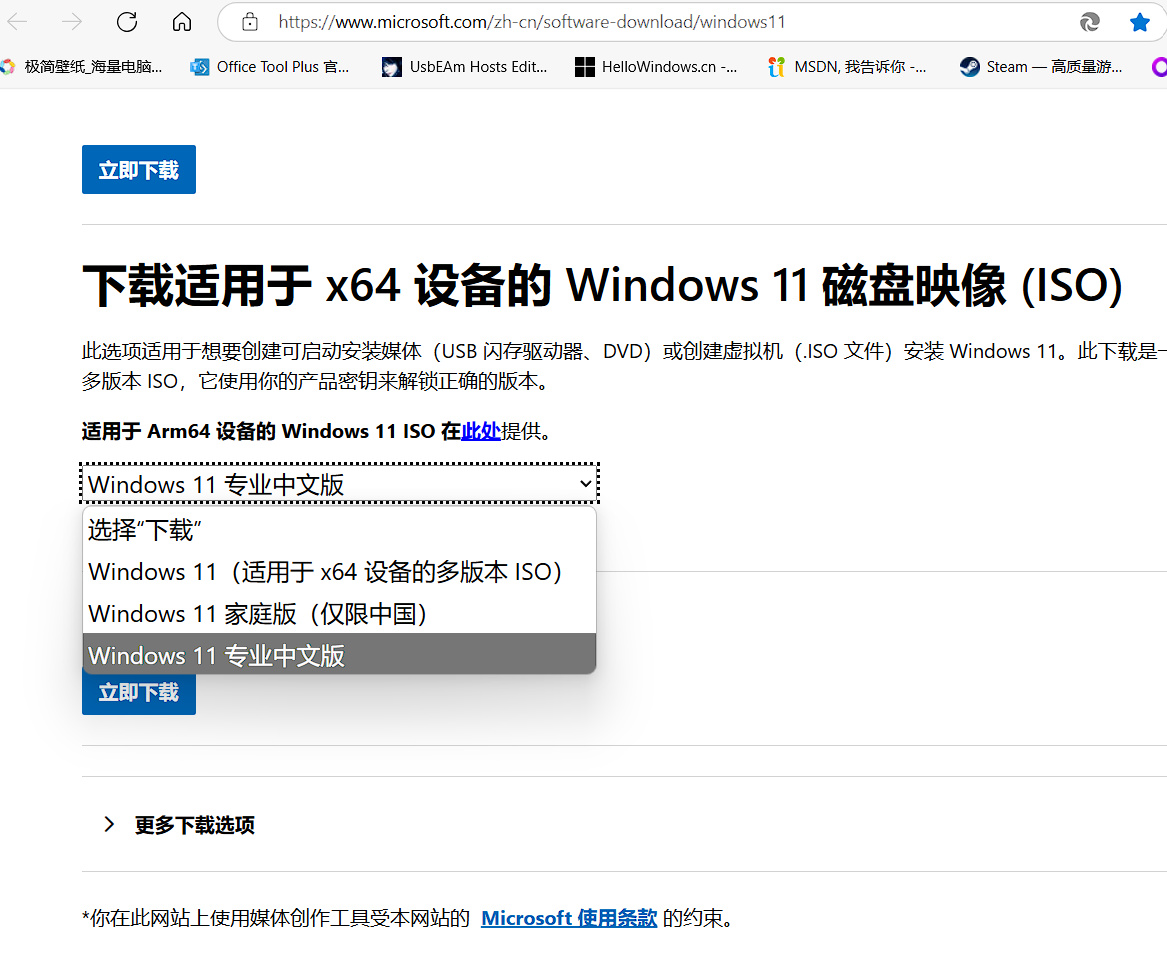Image resolution: width=1167 pixels, height=963 pixels.
Task: Select Windows 11 多版本 ISO option
Action: [x=339, y=572]
